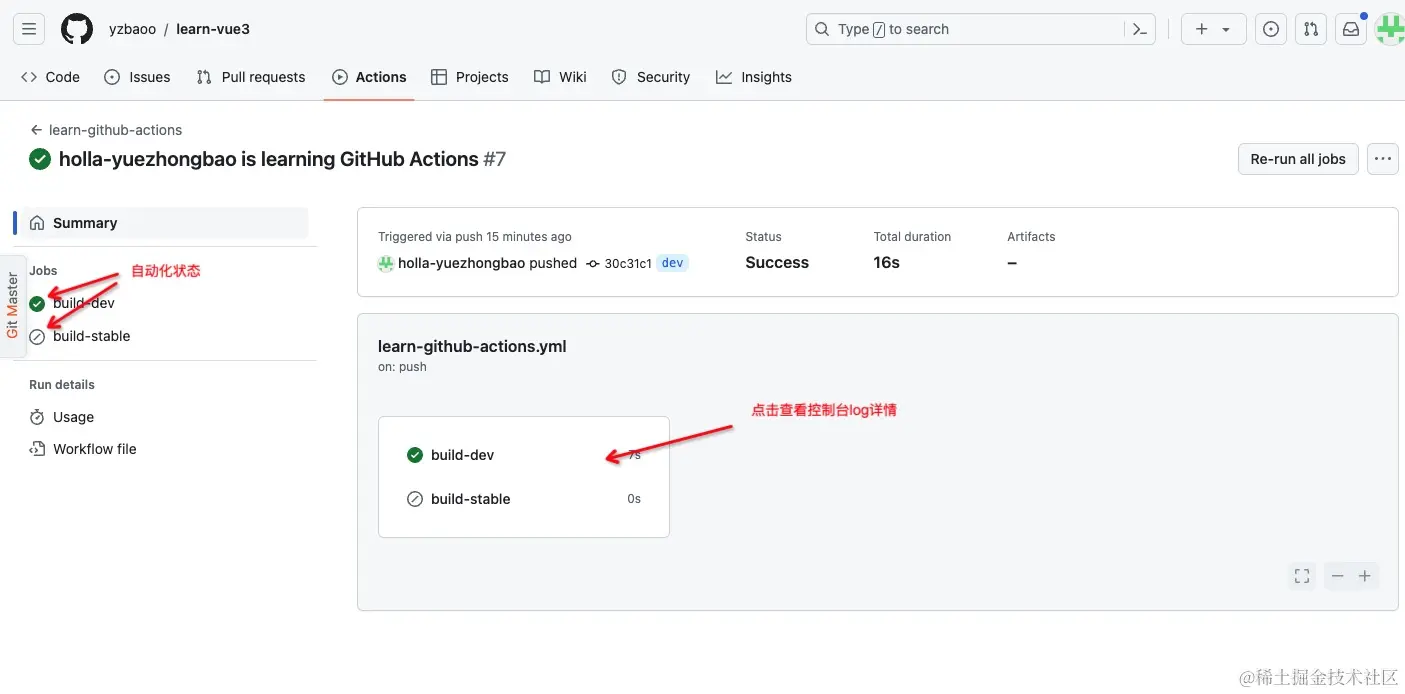
Task: Click the Success status text
Action: tap(777, 263)
